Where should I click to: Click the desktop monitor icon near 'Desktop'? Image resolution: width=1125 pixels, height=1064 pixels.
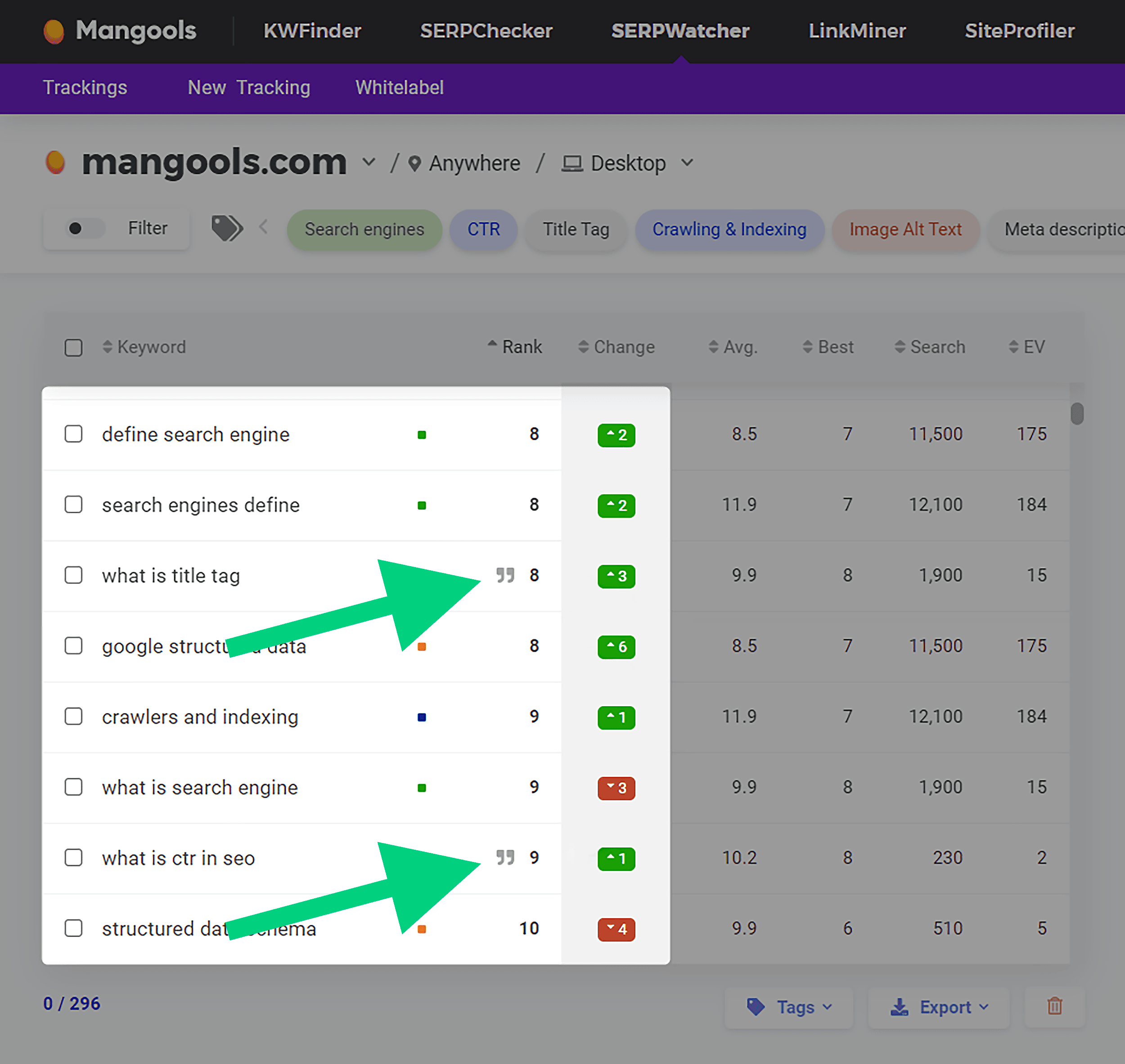(x=572, y=163)
